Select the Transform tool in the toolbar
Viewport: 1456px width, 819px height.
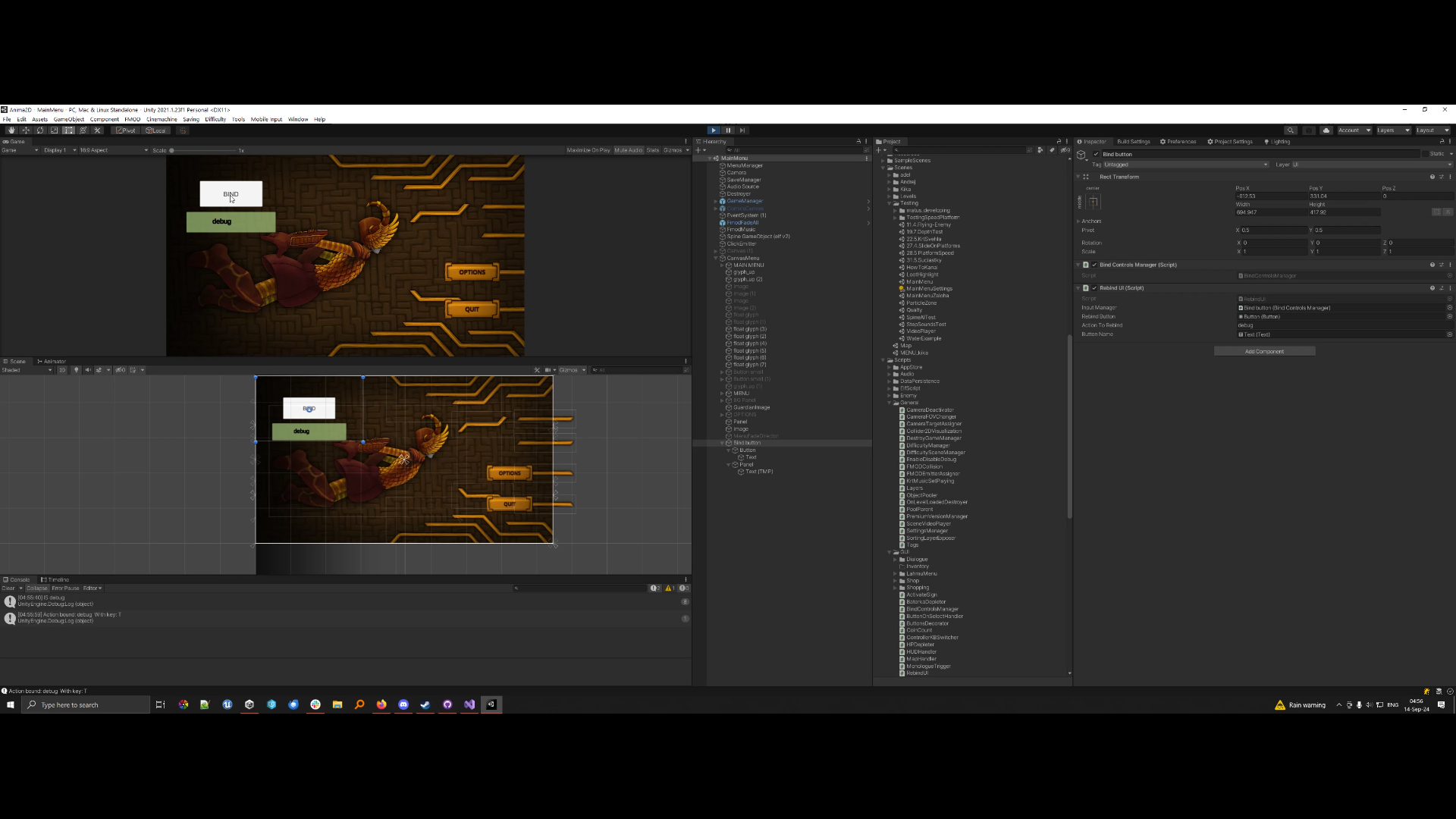tap(83, 130)
